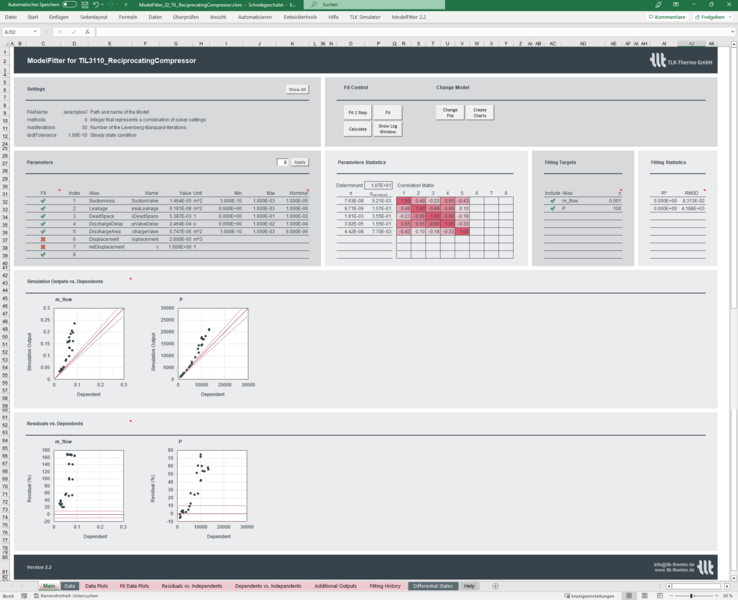The image size is (738, 600).
Task: Click the Undo arrow icon
Action: tap(96, 4)
